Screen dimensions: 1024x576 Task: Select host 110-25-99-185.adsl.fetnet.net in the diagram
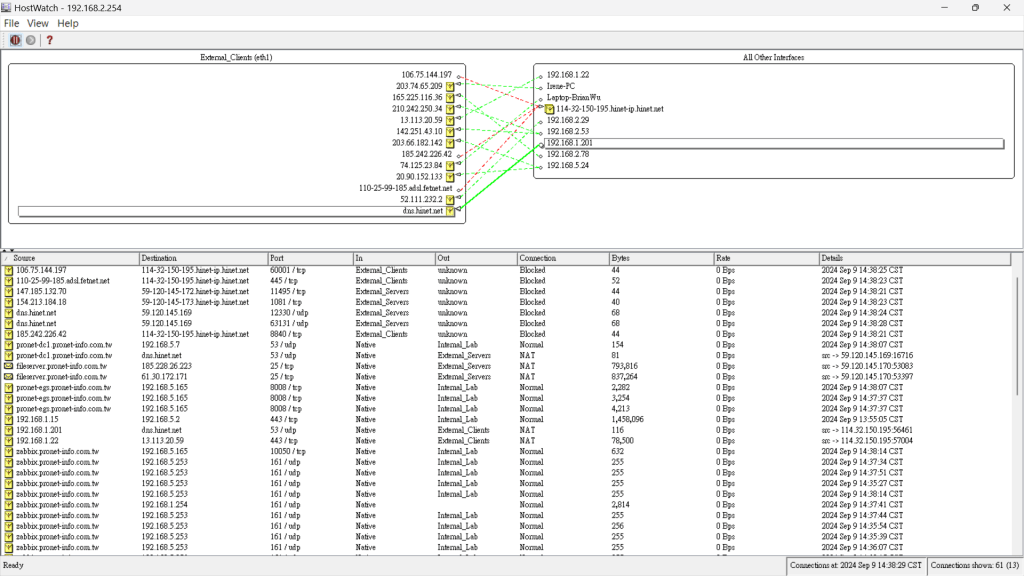pos(406,188)
